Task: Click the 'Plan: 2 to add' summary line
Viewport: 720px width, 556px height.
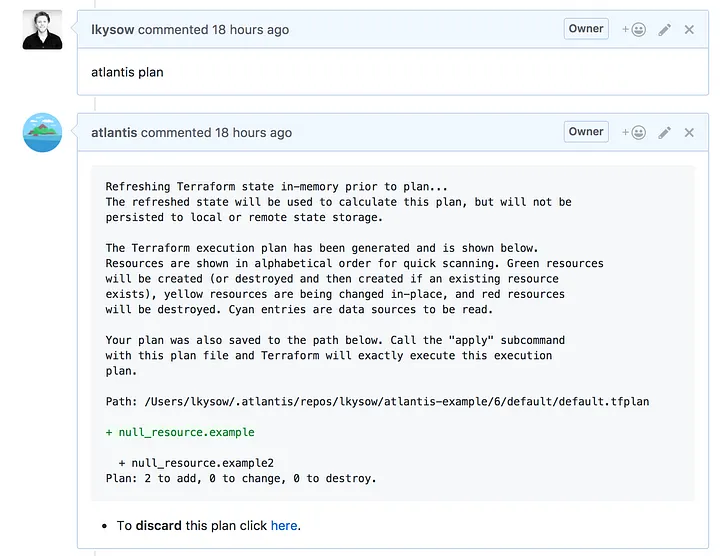Action: pyautogui.click(x=241, y=478)
